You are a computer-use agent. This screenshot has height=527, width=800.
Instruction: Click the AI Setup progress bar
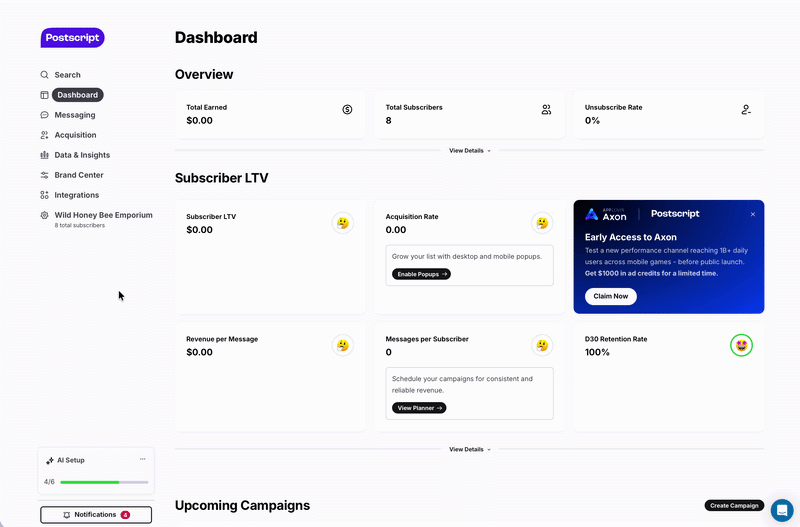coord(104,482)
